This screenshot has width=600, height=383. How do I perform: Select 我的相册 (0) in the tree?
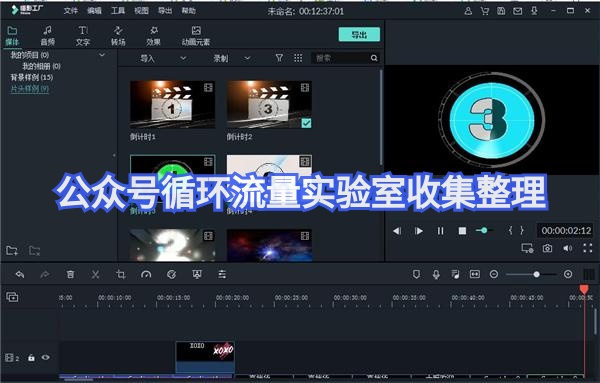[x=41, y=66]
